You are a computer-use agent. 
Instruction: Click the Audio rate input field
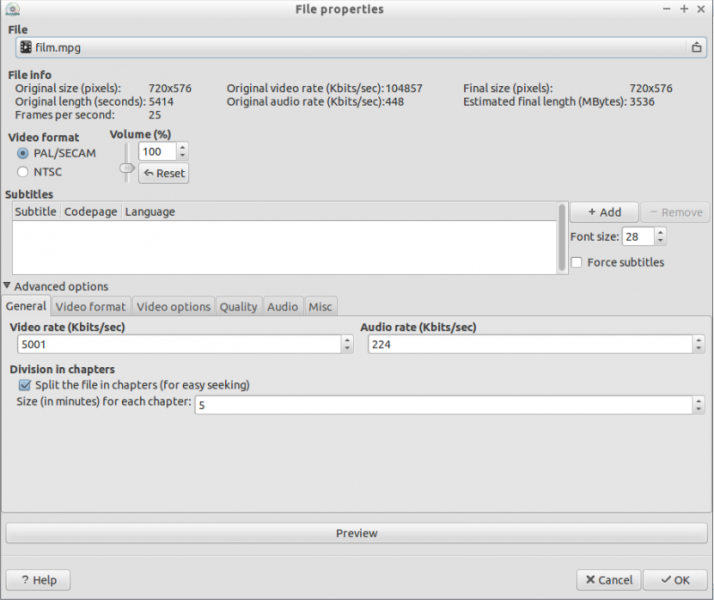click(528, 344)
